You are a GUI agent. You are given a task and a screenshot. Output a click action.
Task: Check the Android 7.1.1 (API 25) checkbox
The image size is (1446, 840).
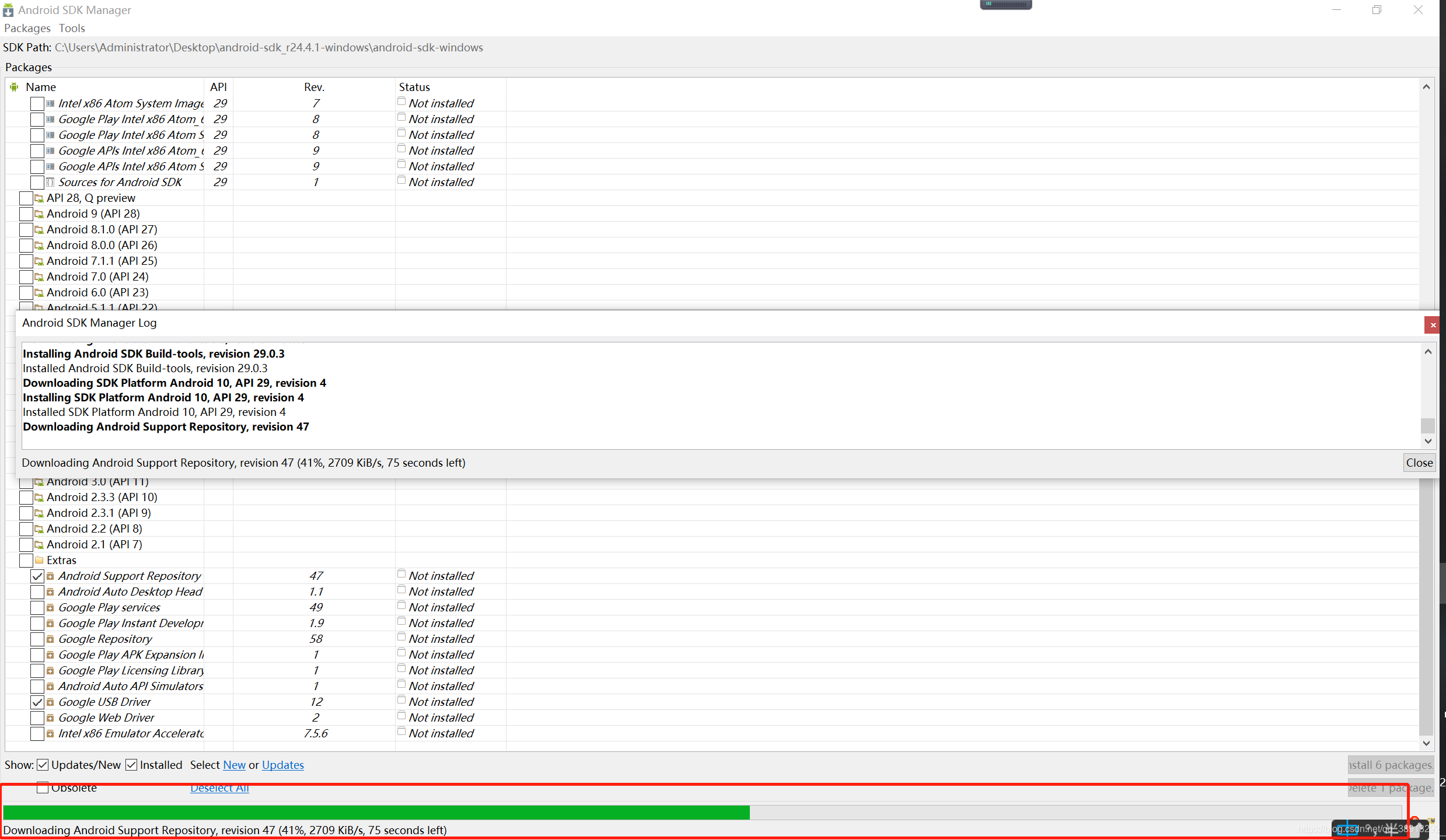[x=26, y=261]
